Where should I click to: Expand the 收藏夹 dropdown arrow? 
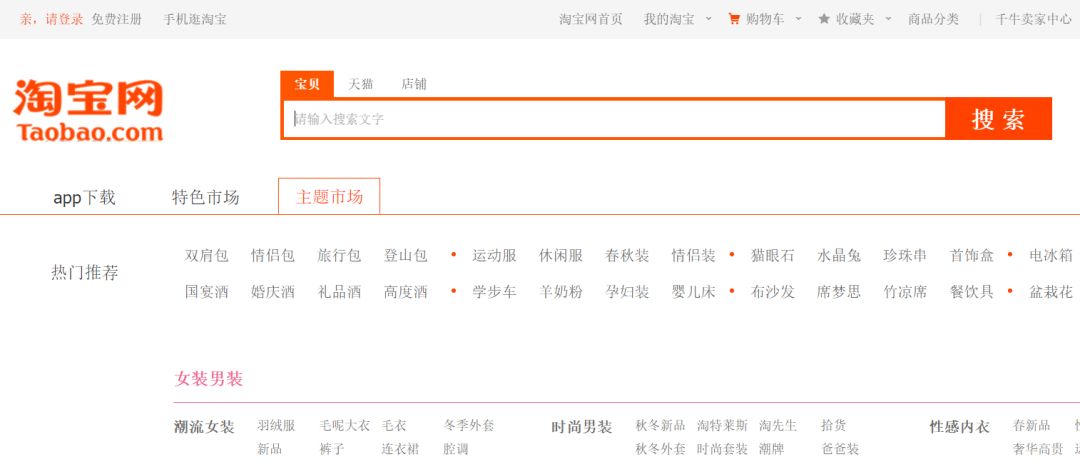click(888, 19)
